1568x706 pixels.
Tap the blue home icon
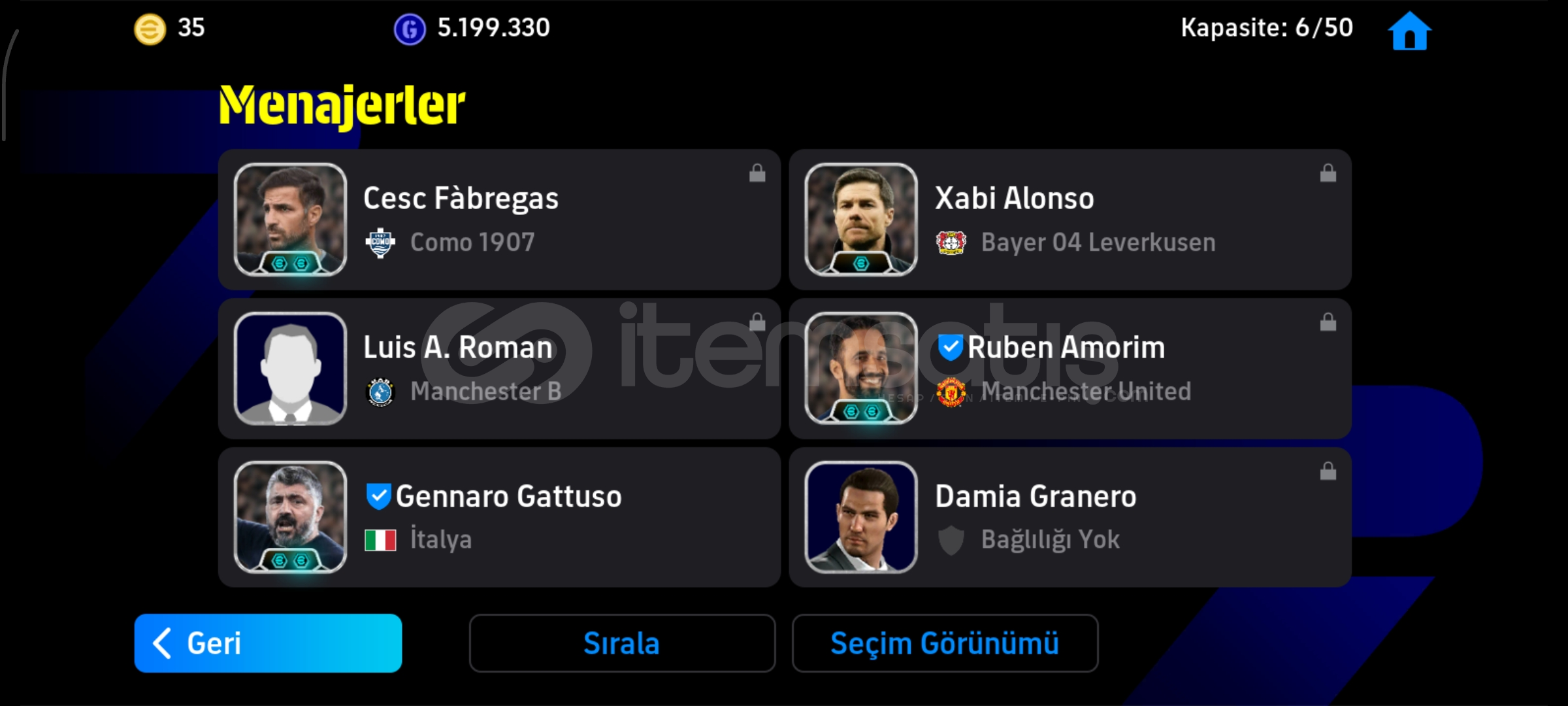pos(1409,31)
